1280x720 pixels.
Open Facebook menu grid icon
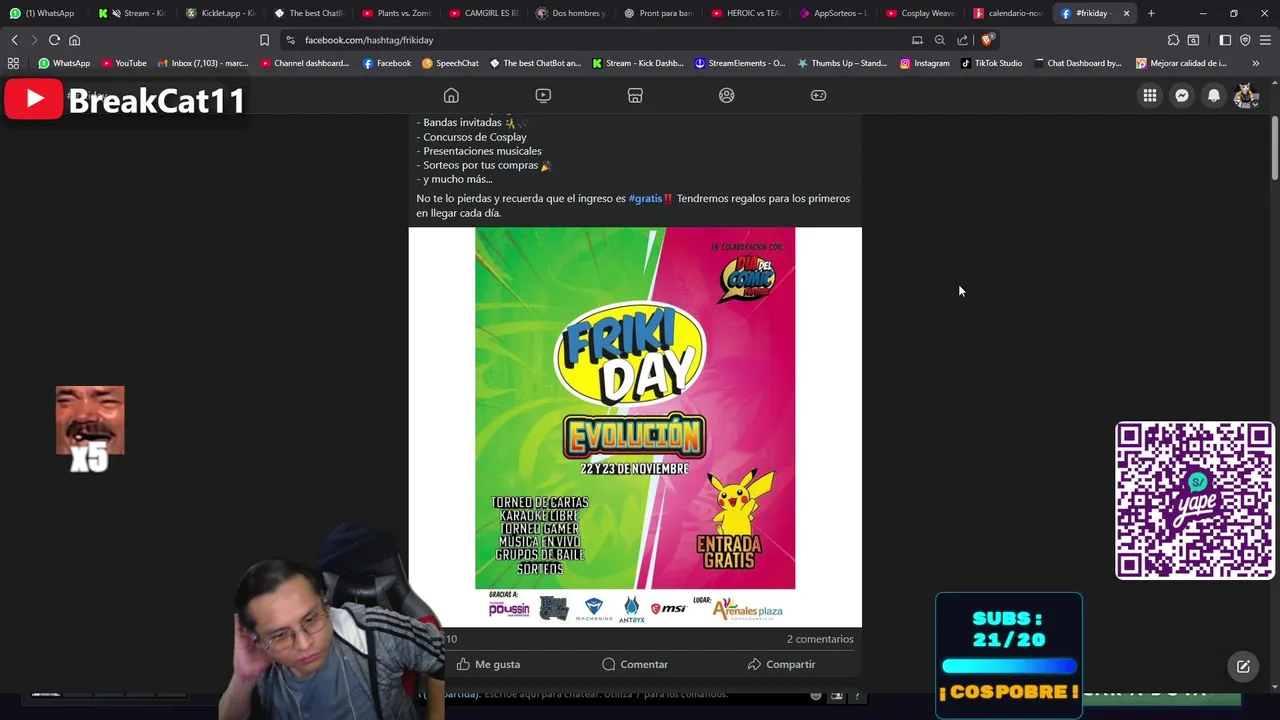click(x=1150, y=95)
